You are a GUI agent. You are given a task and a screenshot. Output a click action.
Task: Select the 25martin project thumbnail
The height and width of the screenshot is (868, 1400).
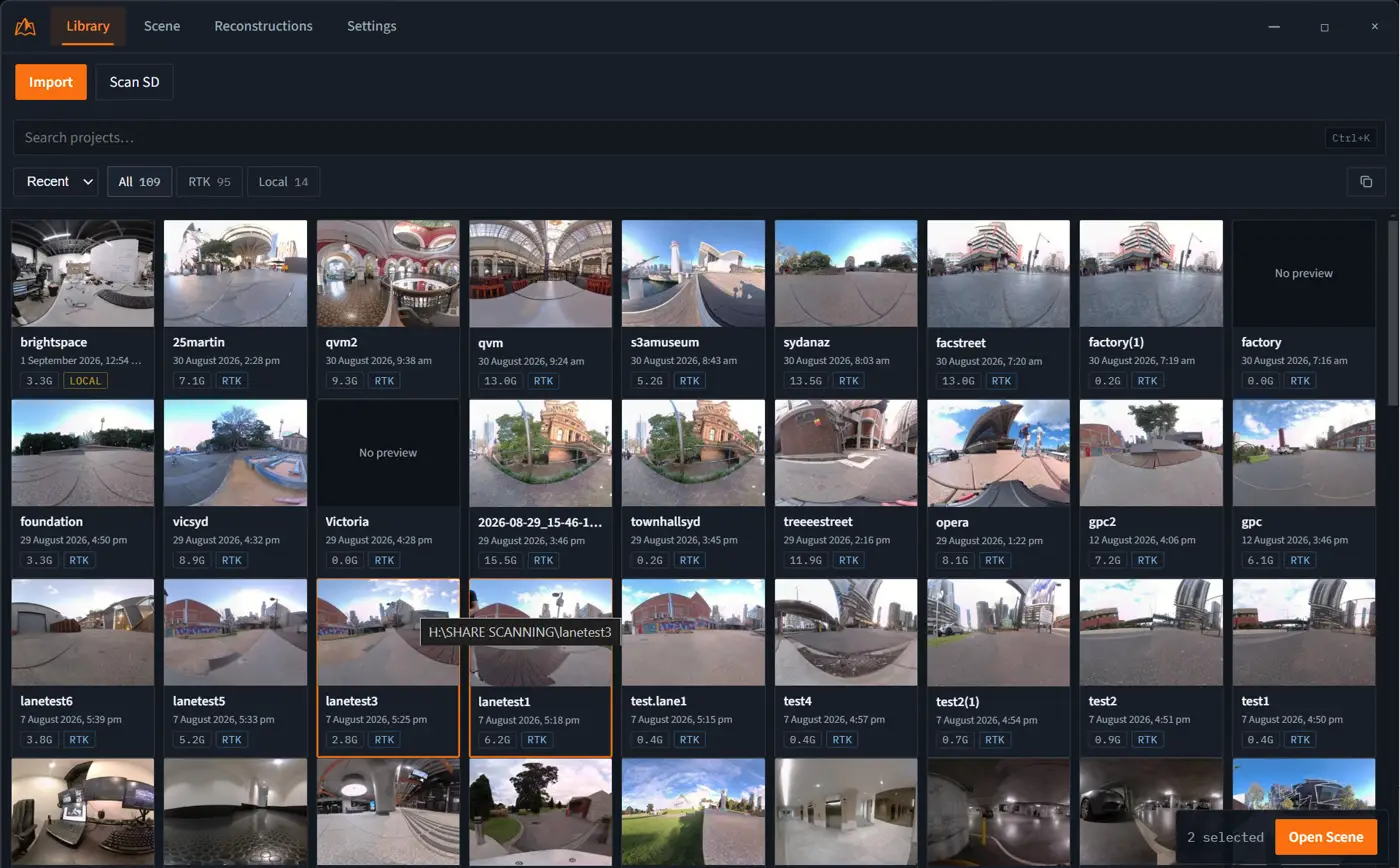(x=235, y=273)
